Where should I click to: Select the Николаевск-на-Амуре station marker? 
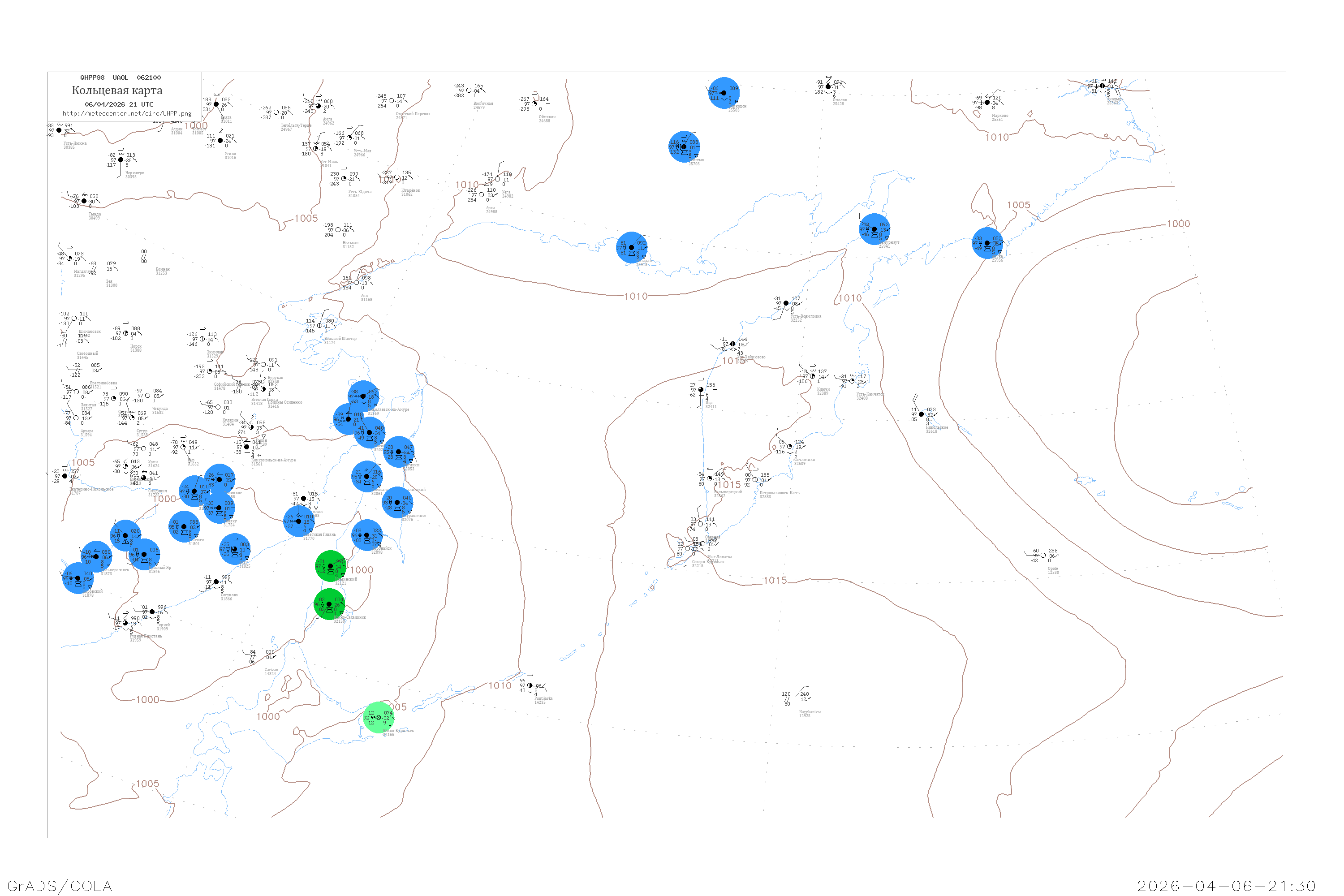[363, 396]
